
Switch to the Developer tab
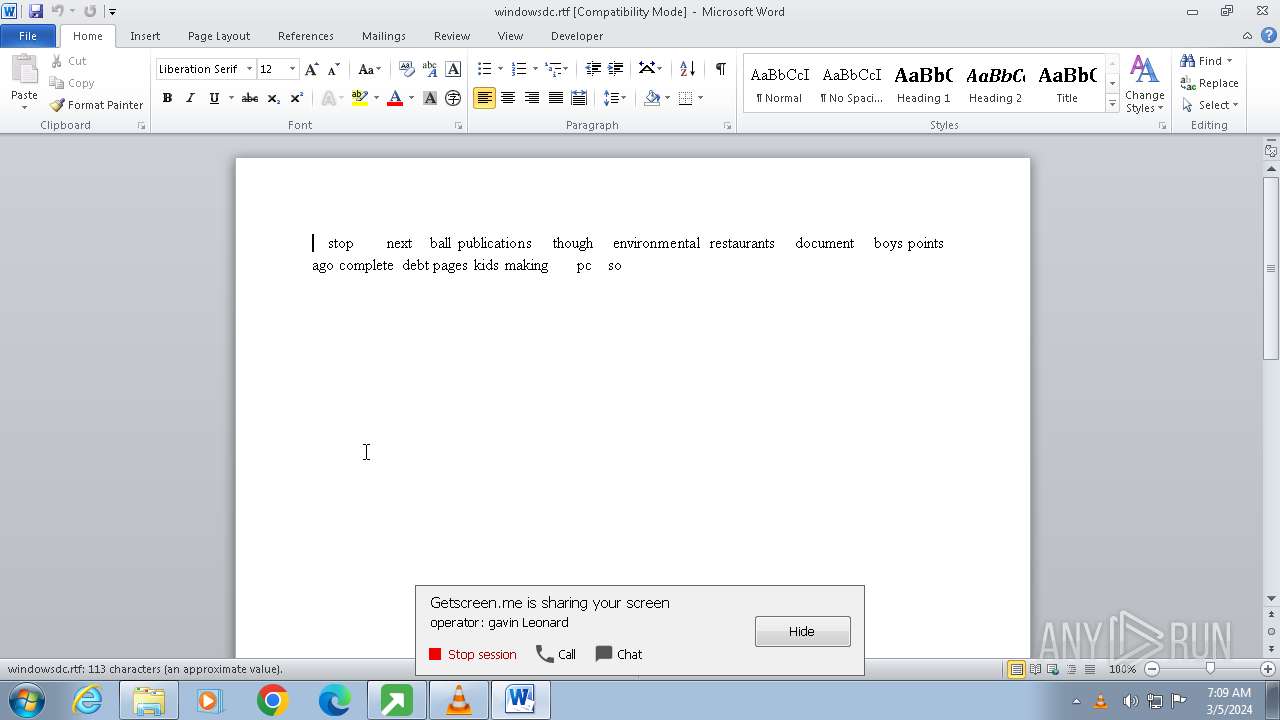pos(577,36)
